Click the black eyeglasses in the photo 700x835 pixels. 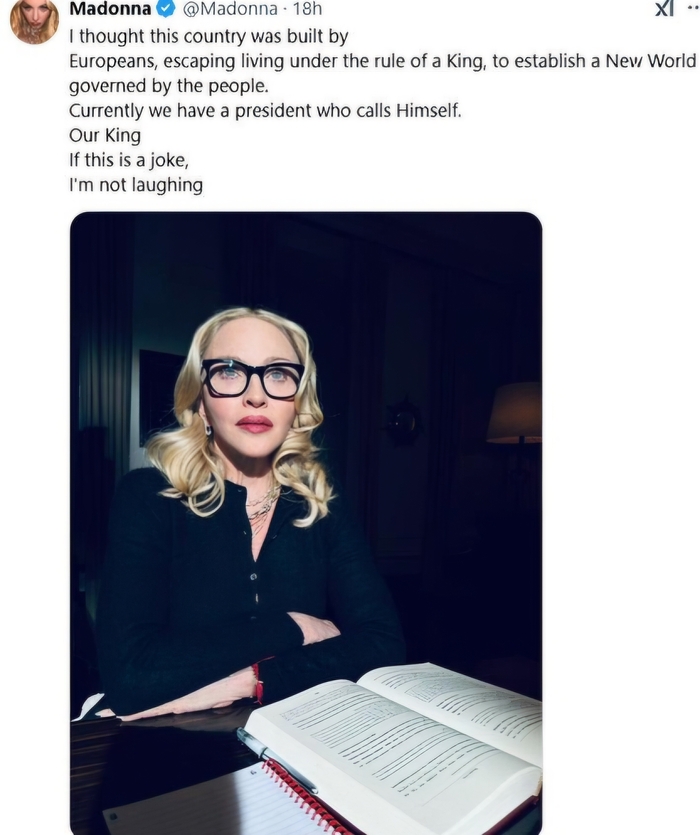pyautogui.click(x=253, y=379)
